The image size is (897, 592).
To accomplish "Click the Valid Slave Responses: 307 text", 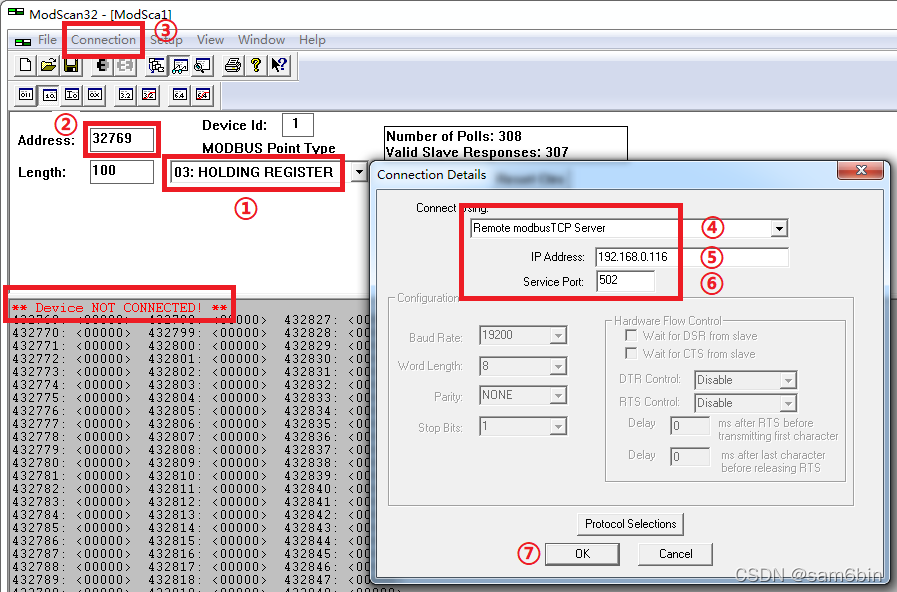I will pyautogui.click(x=477, y=152).
